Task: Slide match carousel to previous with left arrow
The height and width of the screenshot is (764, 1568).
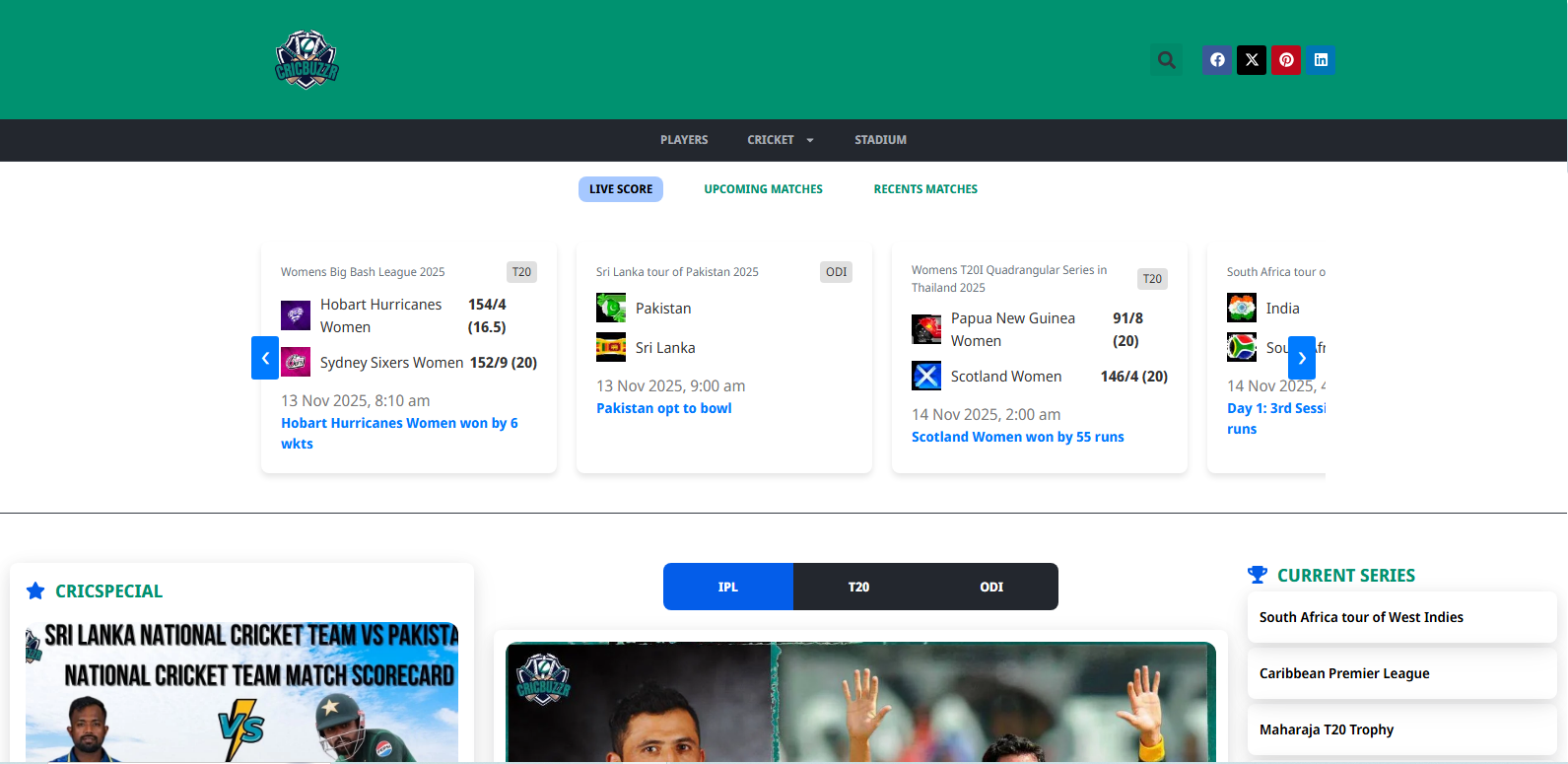Action: [265, 358]
